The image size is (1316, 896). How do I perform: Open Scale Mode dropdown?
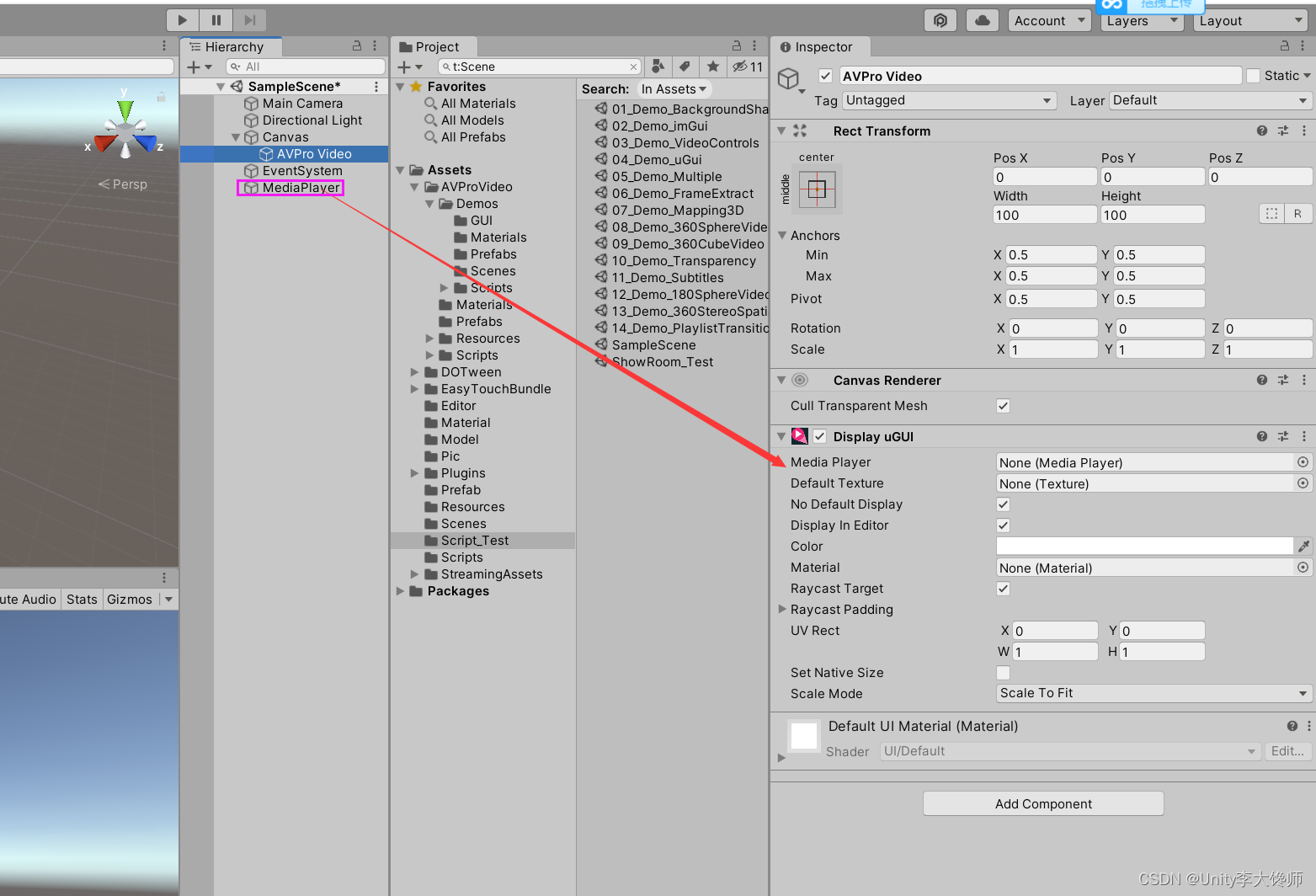[x=1153, y=693]
